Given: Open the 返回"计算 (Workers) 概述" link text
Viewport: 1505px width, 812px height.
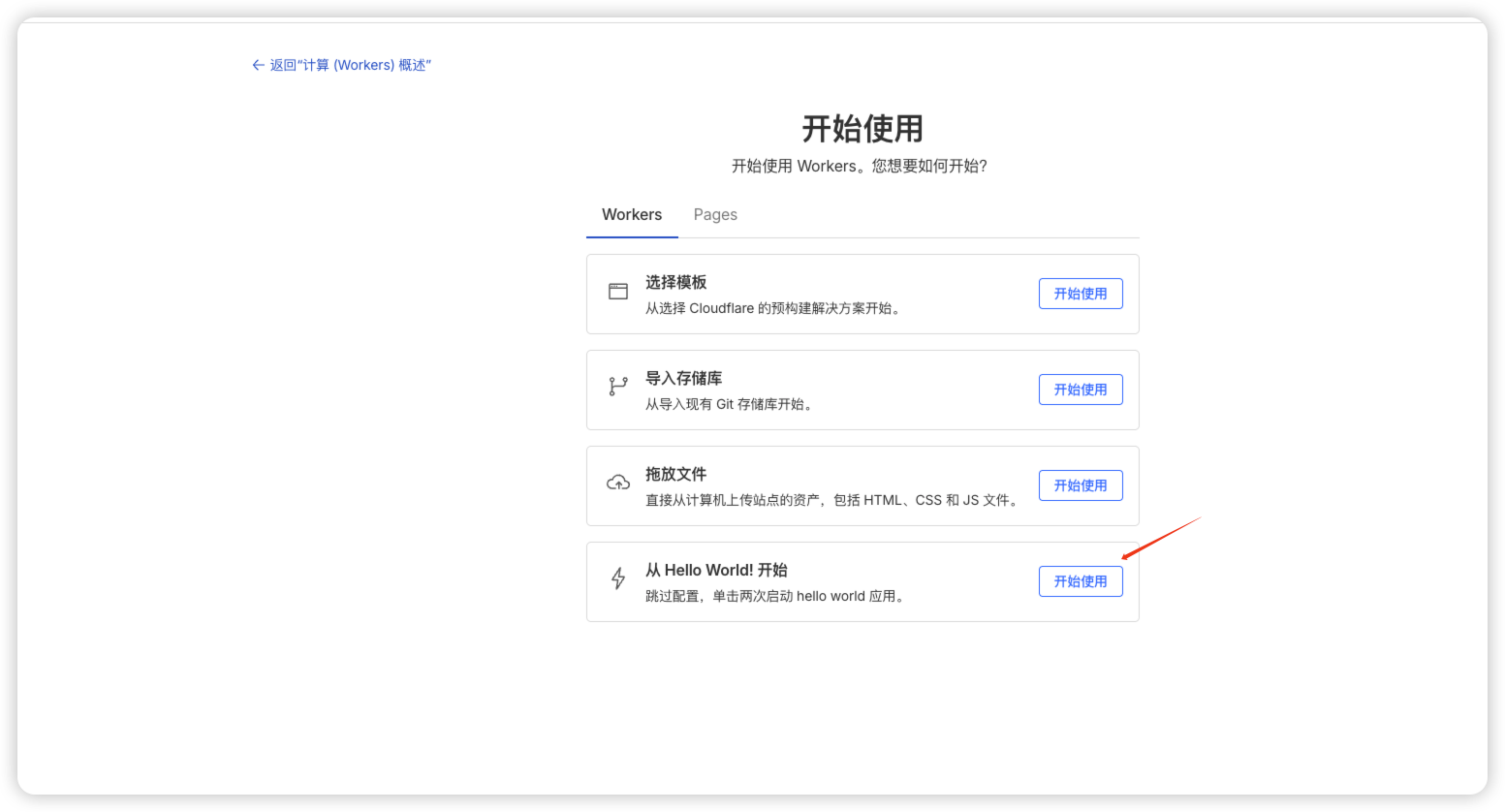Looking at the screenshot, I should tap(350, 65).
